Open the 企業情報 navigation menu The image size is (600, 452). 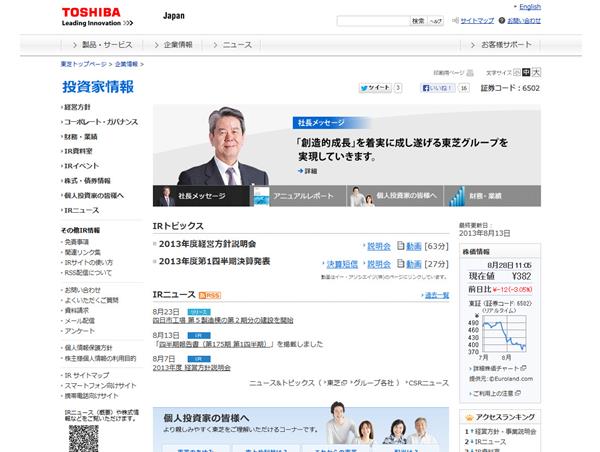[173, 45]
